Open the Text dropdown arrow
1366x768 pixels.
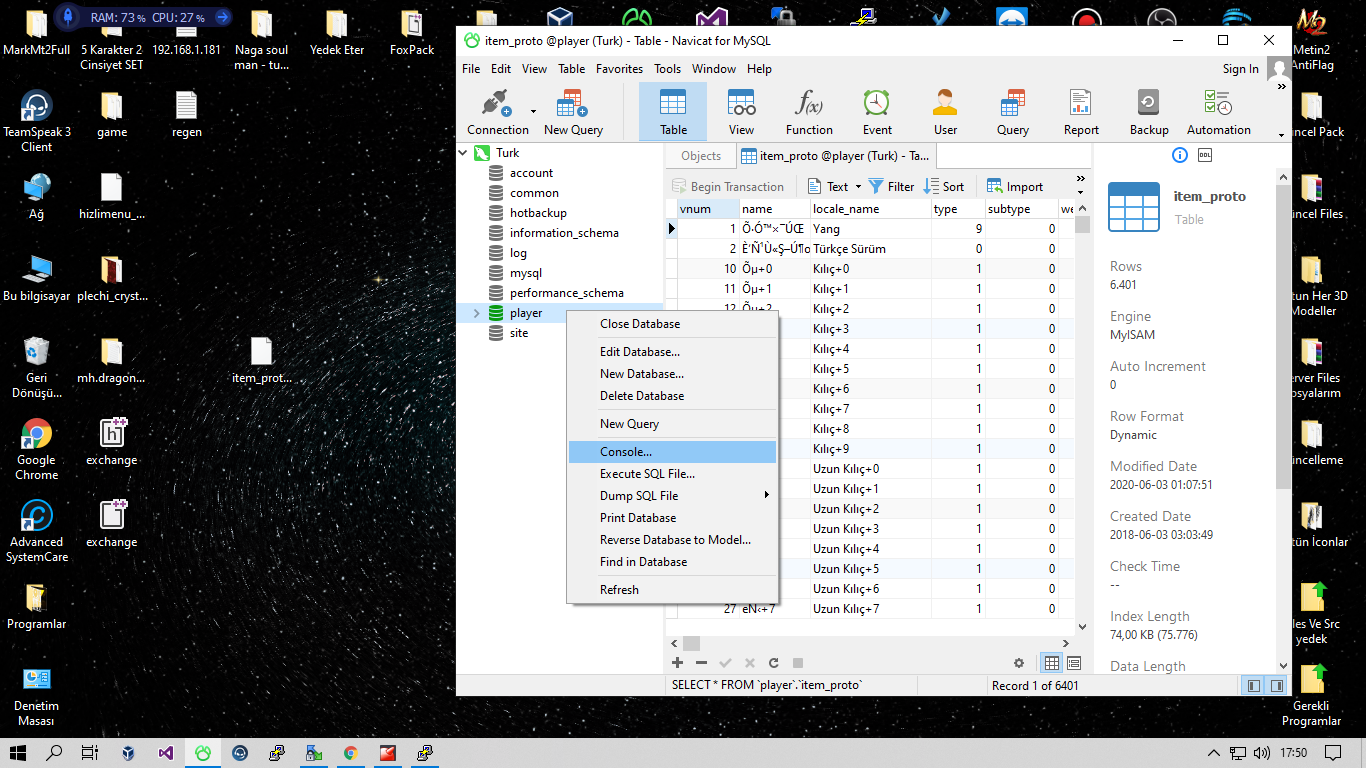click(x=858, y=187)
